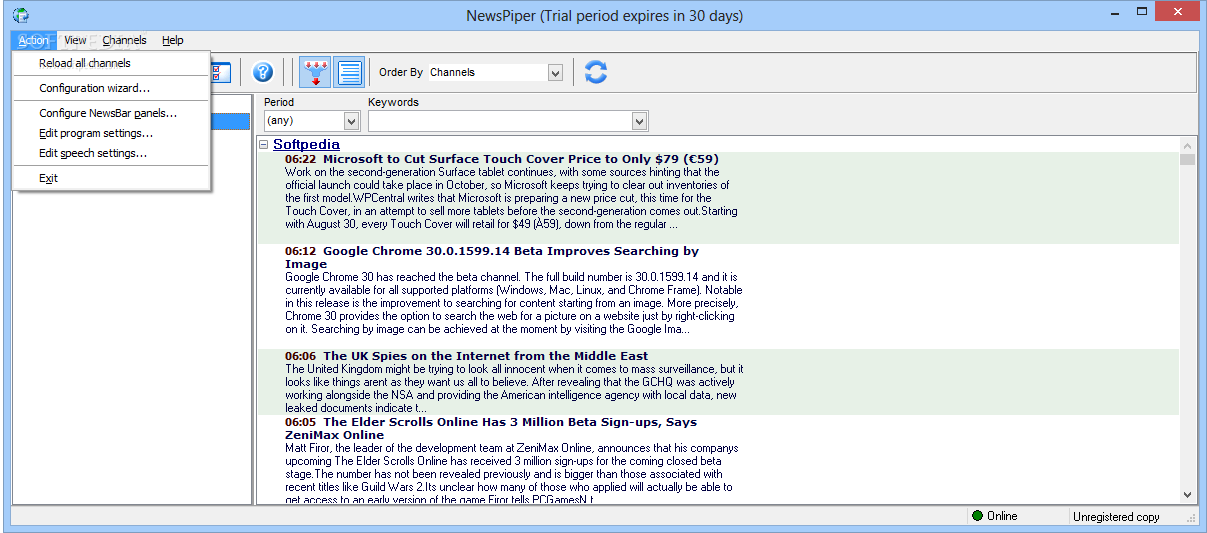1207x533 pixels.
Task: Choose Exit from Action menu
Action: pyautogui.click(x=111, y=178)
